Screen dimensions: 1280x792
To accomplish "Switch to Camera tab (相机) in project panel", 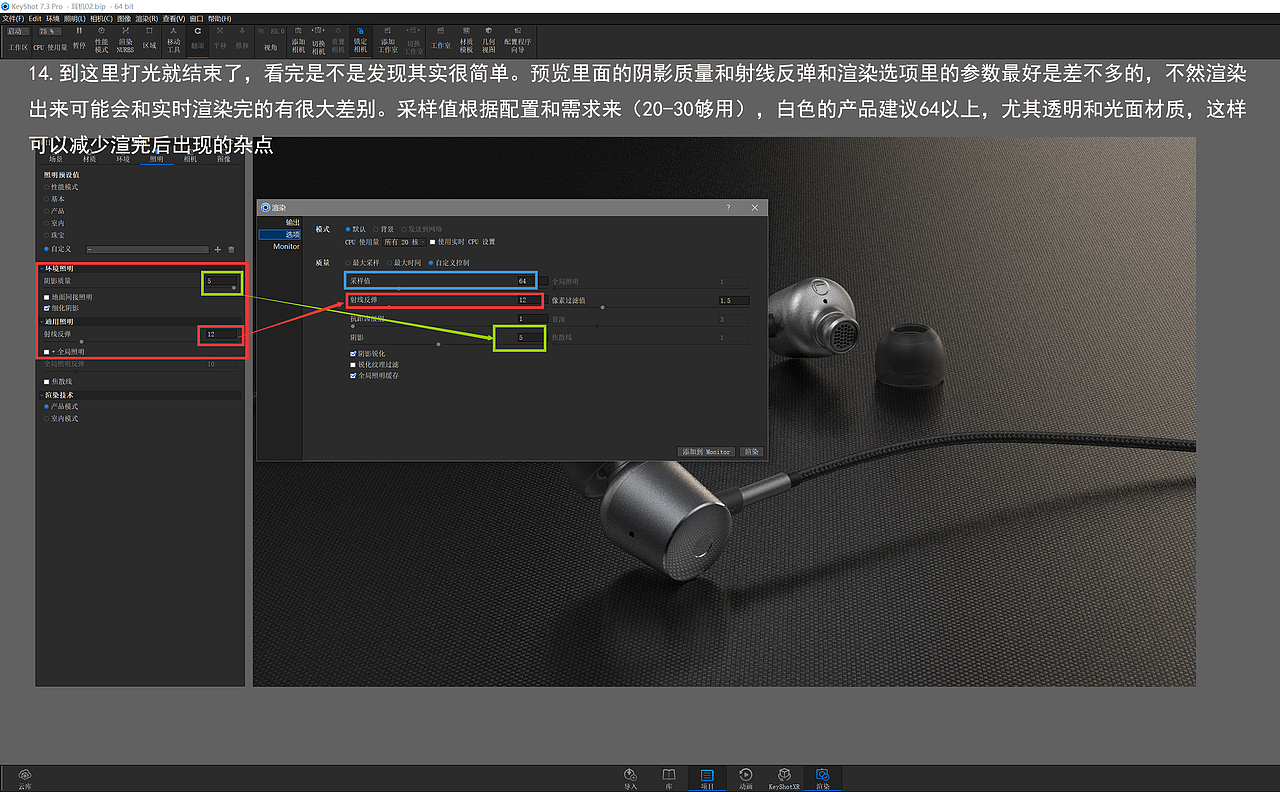I will tap(190, 159).
